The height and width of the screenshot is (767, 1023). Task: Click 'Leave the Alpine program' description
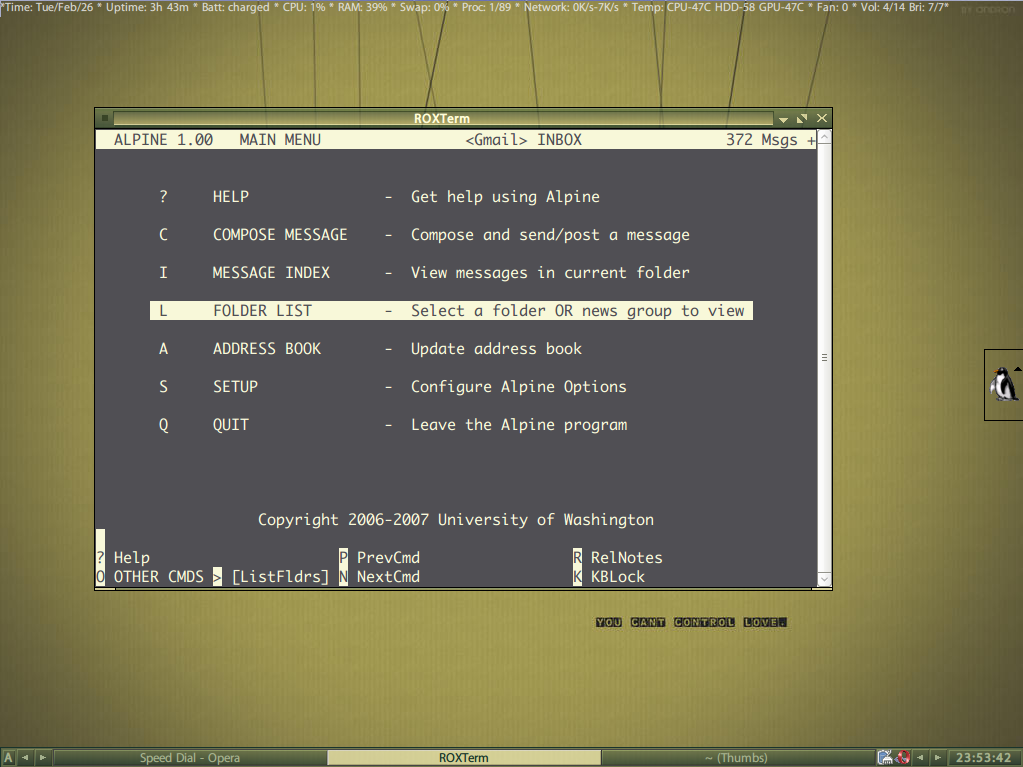(x=519, y=425)
